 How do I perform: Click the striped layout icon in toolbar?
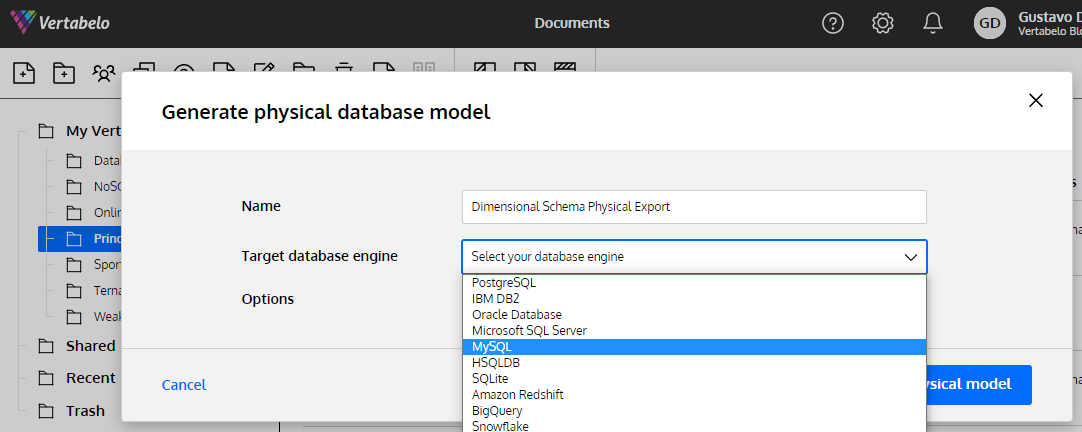point(564,67)
